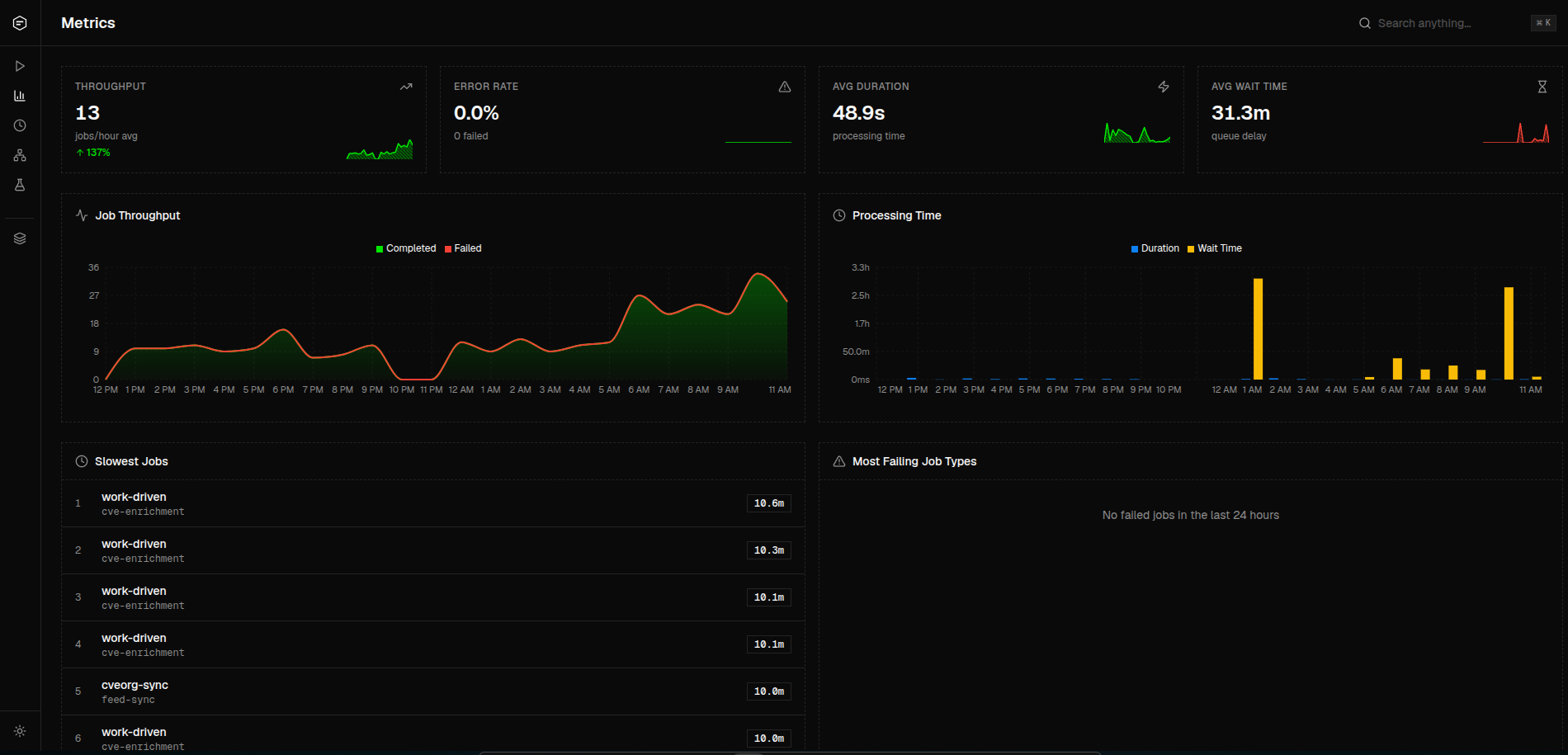Click the 48.9s average duration value

pos(858,113)
